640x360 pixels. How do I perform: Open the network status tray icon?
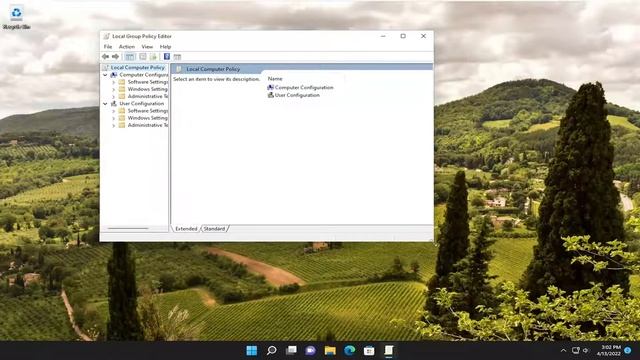click(576, 351)
